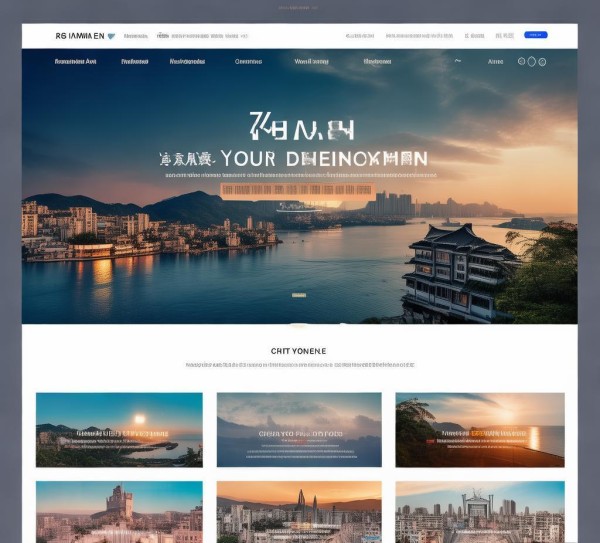Screen dimensions: 600x543
Task: Open the misty mountain card in the top center
Action: coord(299,429)
